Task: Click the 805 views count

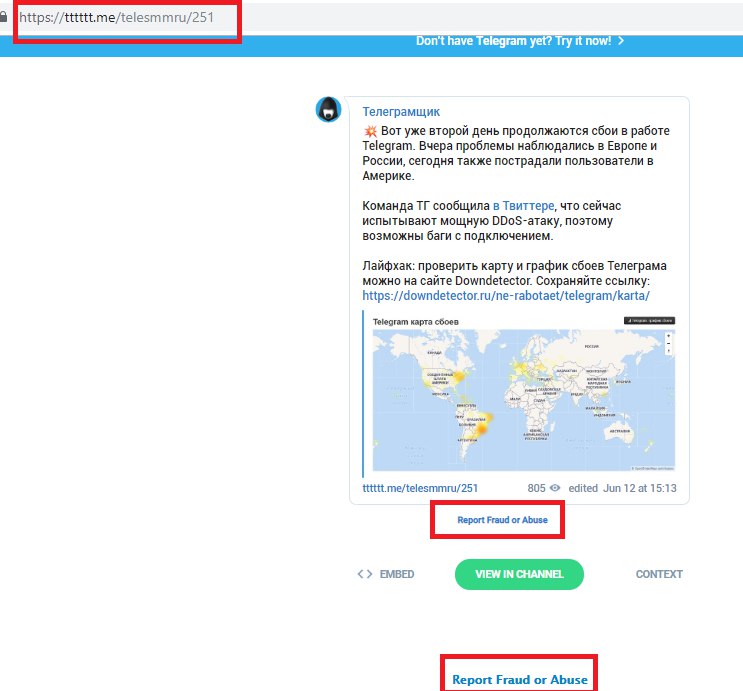Action: pyautogui.click(x=536, y=488)
